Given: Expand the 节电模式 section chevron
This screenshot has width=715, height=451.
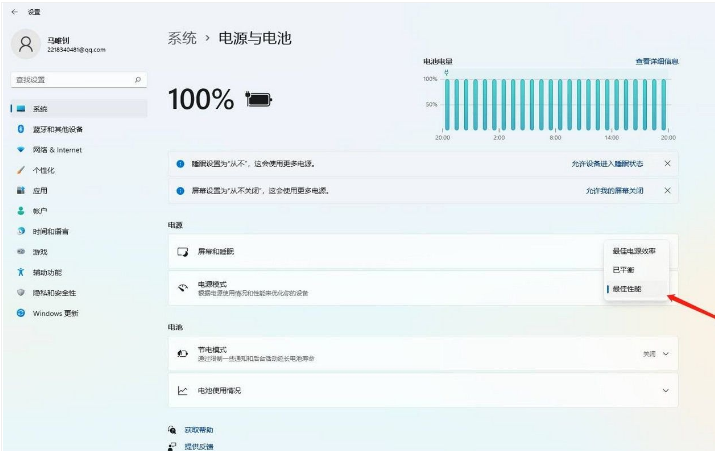Looking at the screenshot, I should [x=666, y=353].
